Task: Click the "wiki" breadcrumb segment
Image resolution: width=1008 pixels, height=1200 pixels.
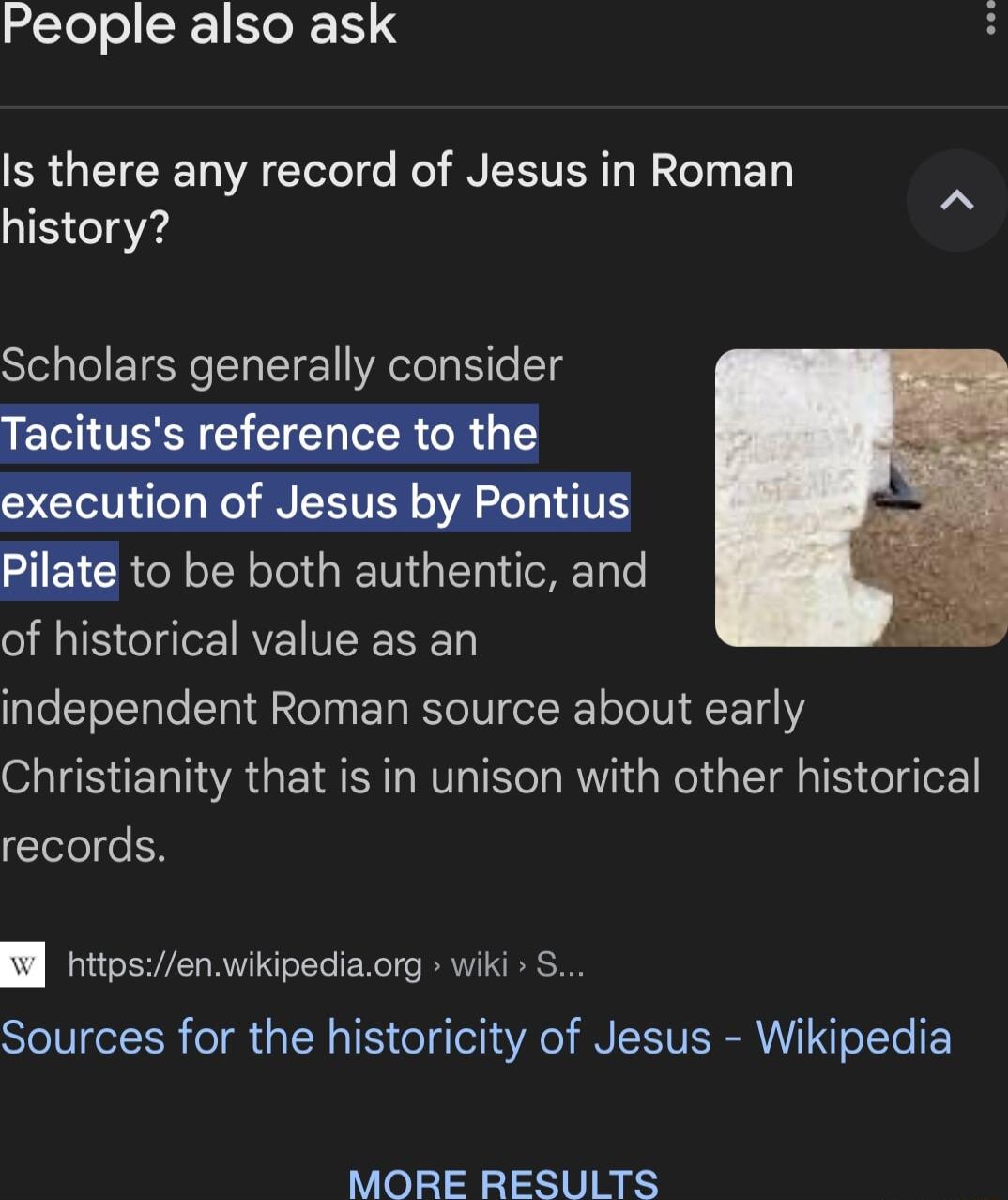Action: [479, 964]
